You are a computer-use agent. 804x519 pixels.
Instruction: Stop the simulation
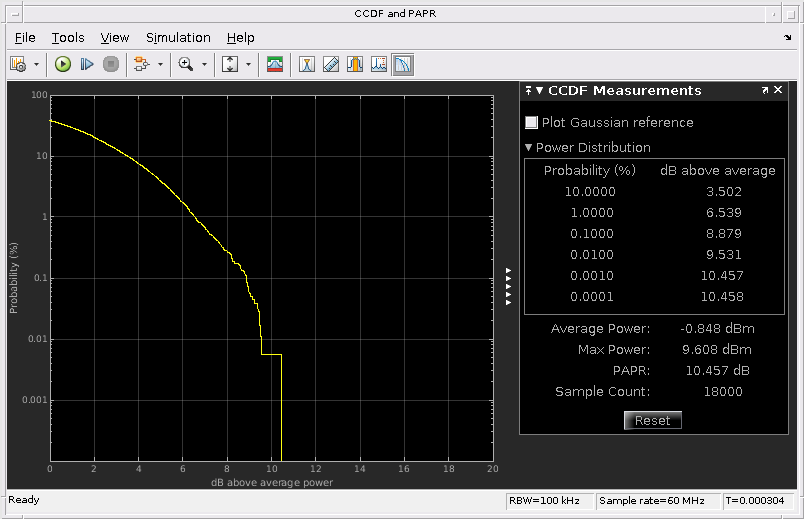pyautogui.click(x=111, y=65)
